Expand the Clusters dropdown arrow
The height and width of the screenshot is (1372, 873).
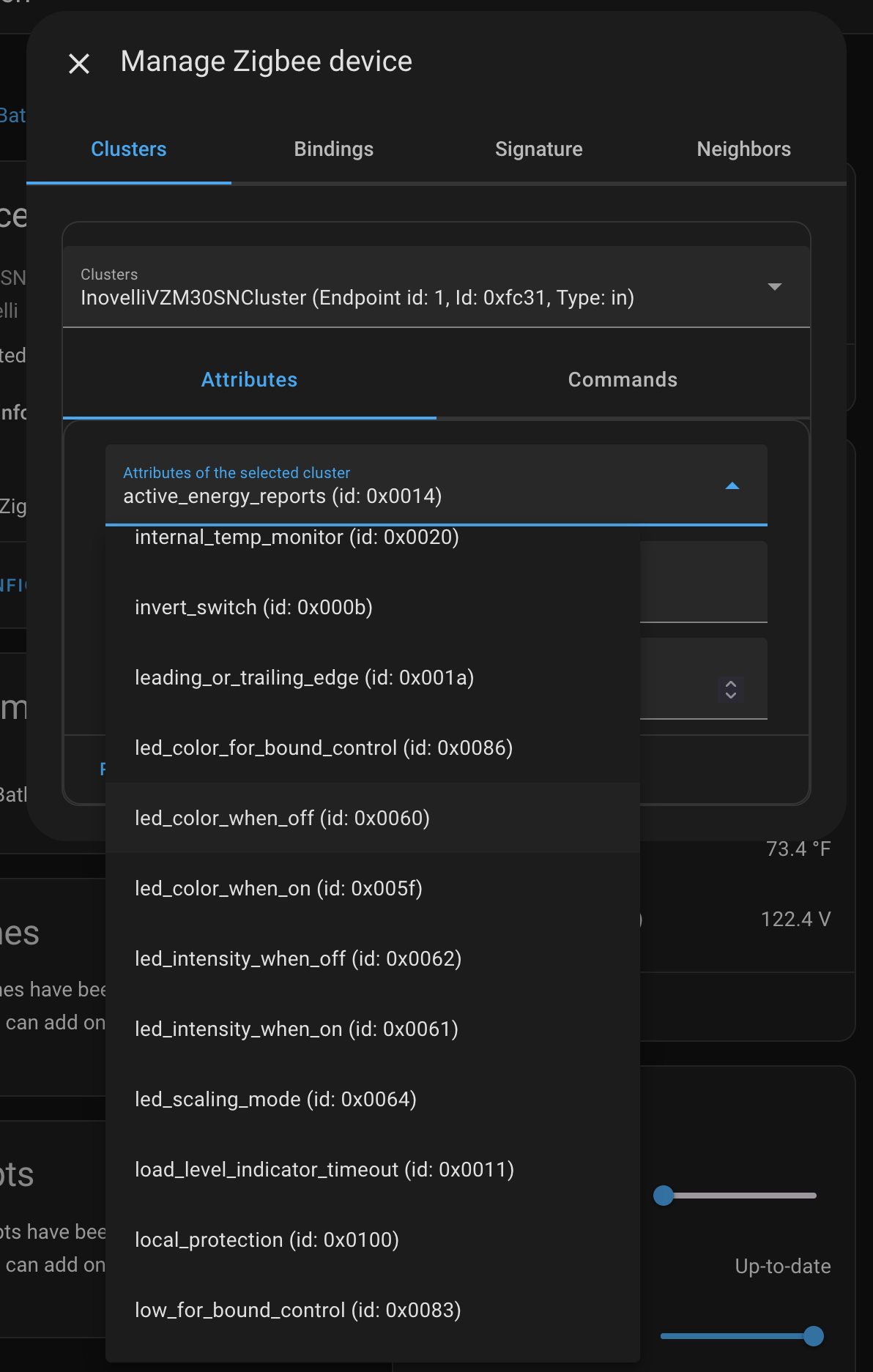tap(774, 287)
